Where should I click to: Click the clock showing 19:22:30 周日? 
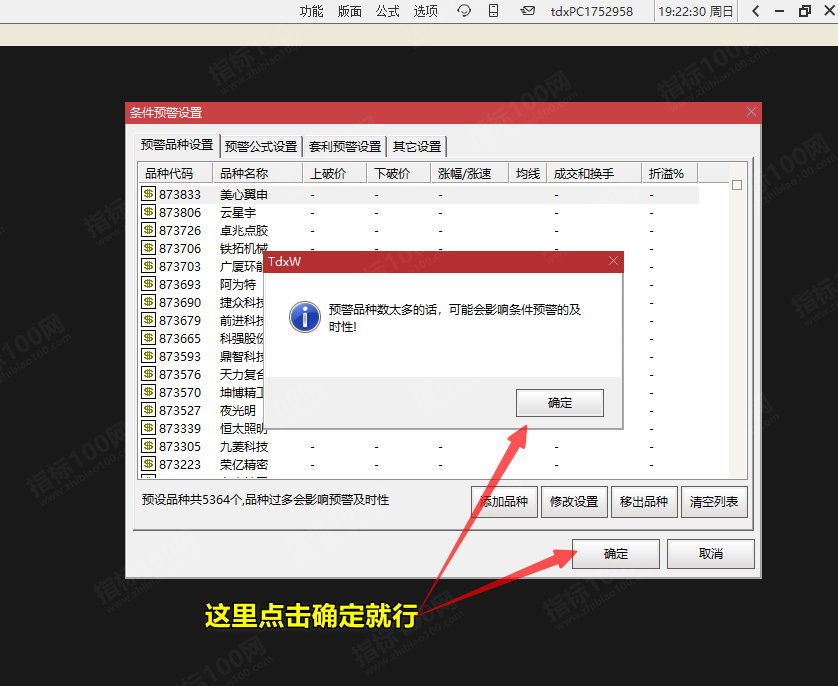[695, 11]
